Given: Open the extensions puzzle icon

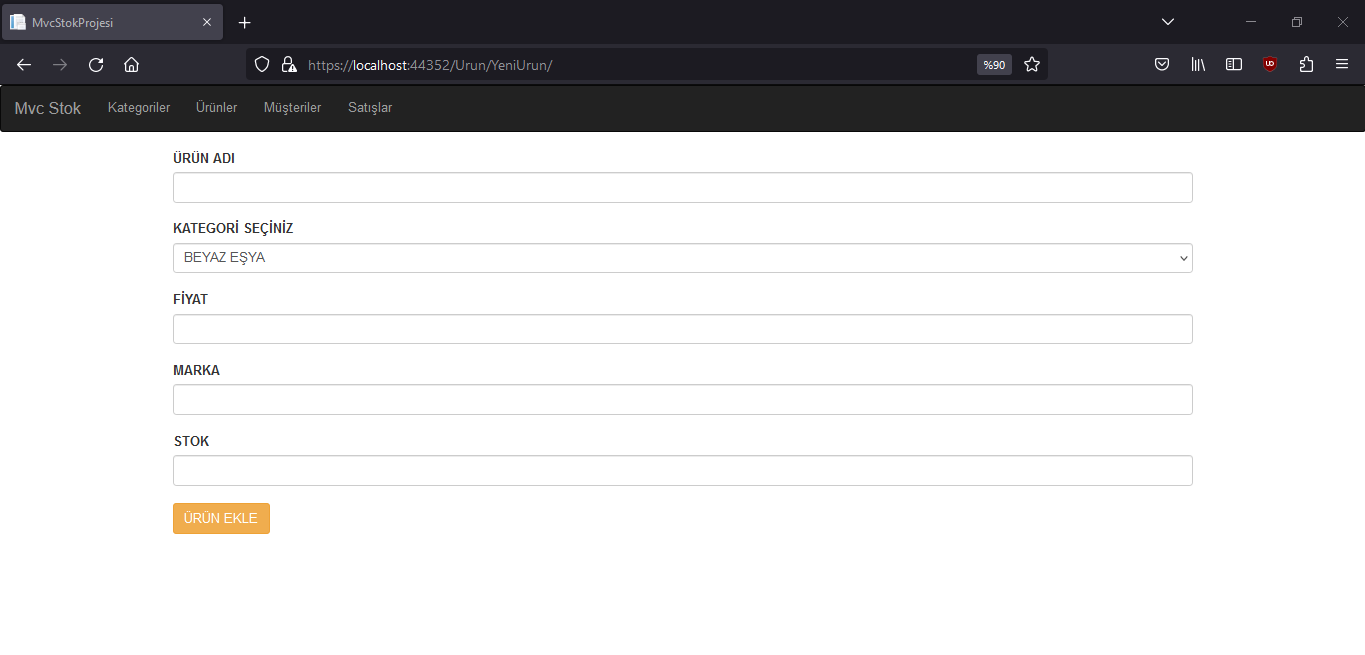Looking at the screenshot, I should pyautogui.click(x=1306, y=64).
